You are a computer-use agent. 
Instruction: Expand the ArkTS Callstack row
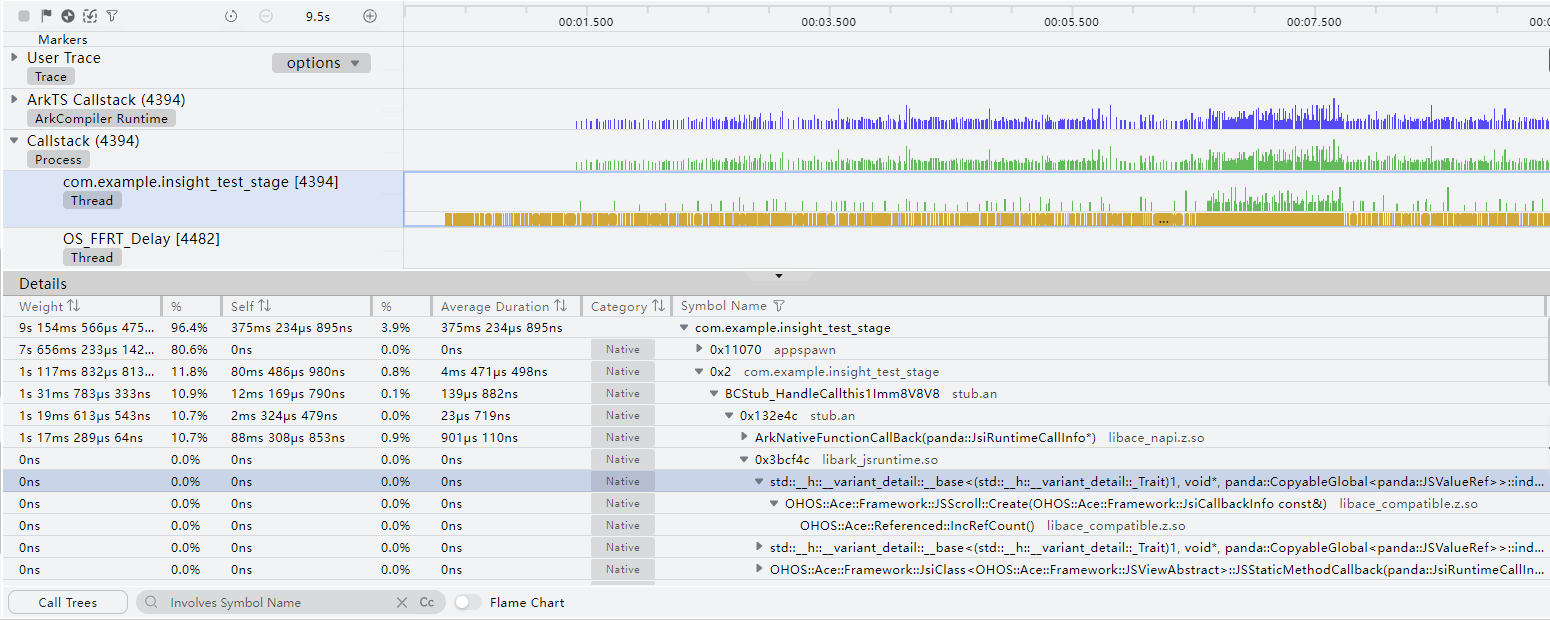pyautogui.click(x=14, y=99)
